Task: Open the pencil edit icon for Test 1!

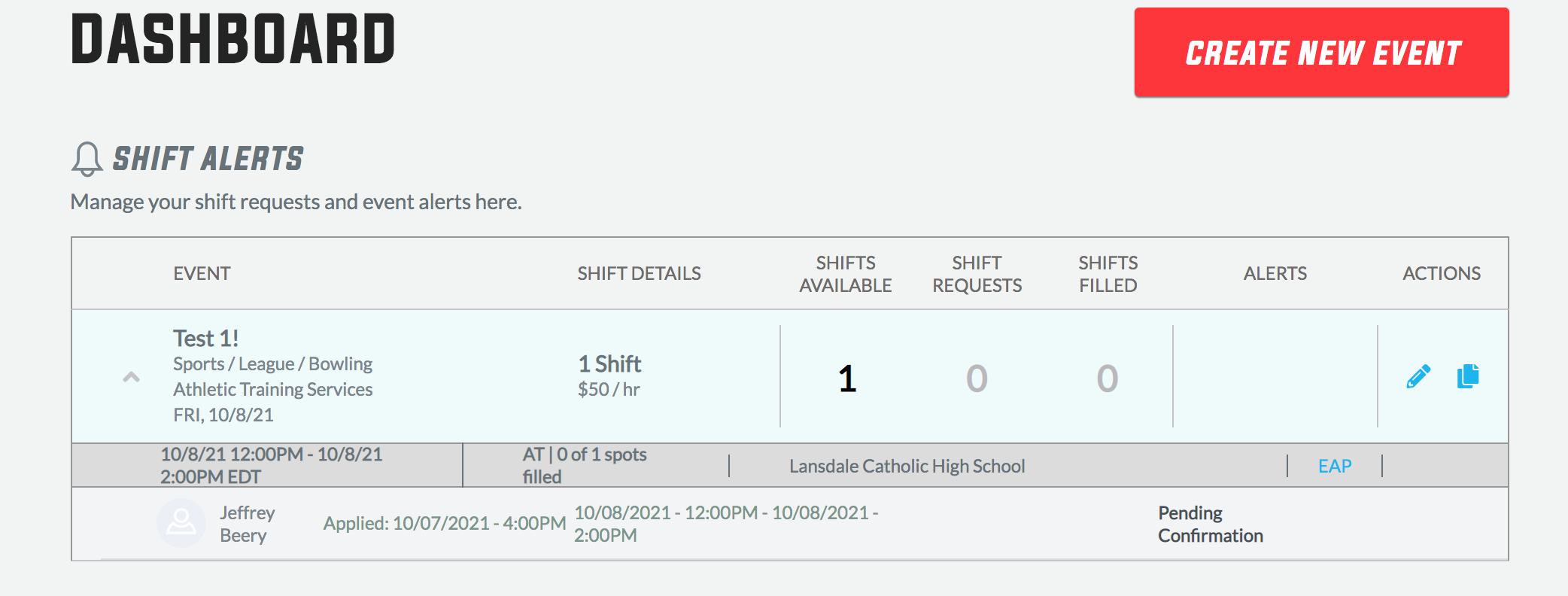Action: coord(1418,376)
